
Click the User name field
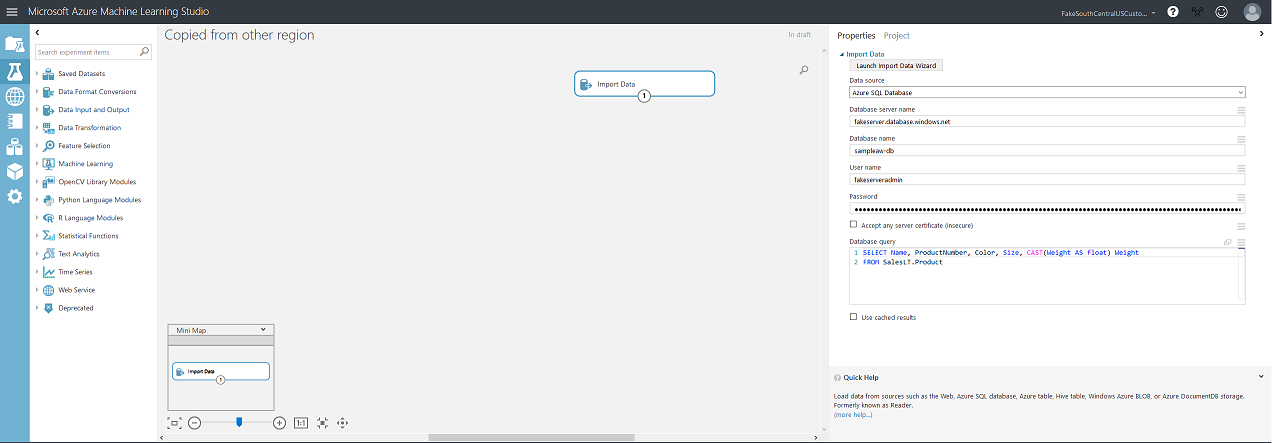point(1047,179)
